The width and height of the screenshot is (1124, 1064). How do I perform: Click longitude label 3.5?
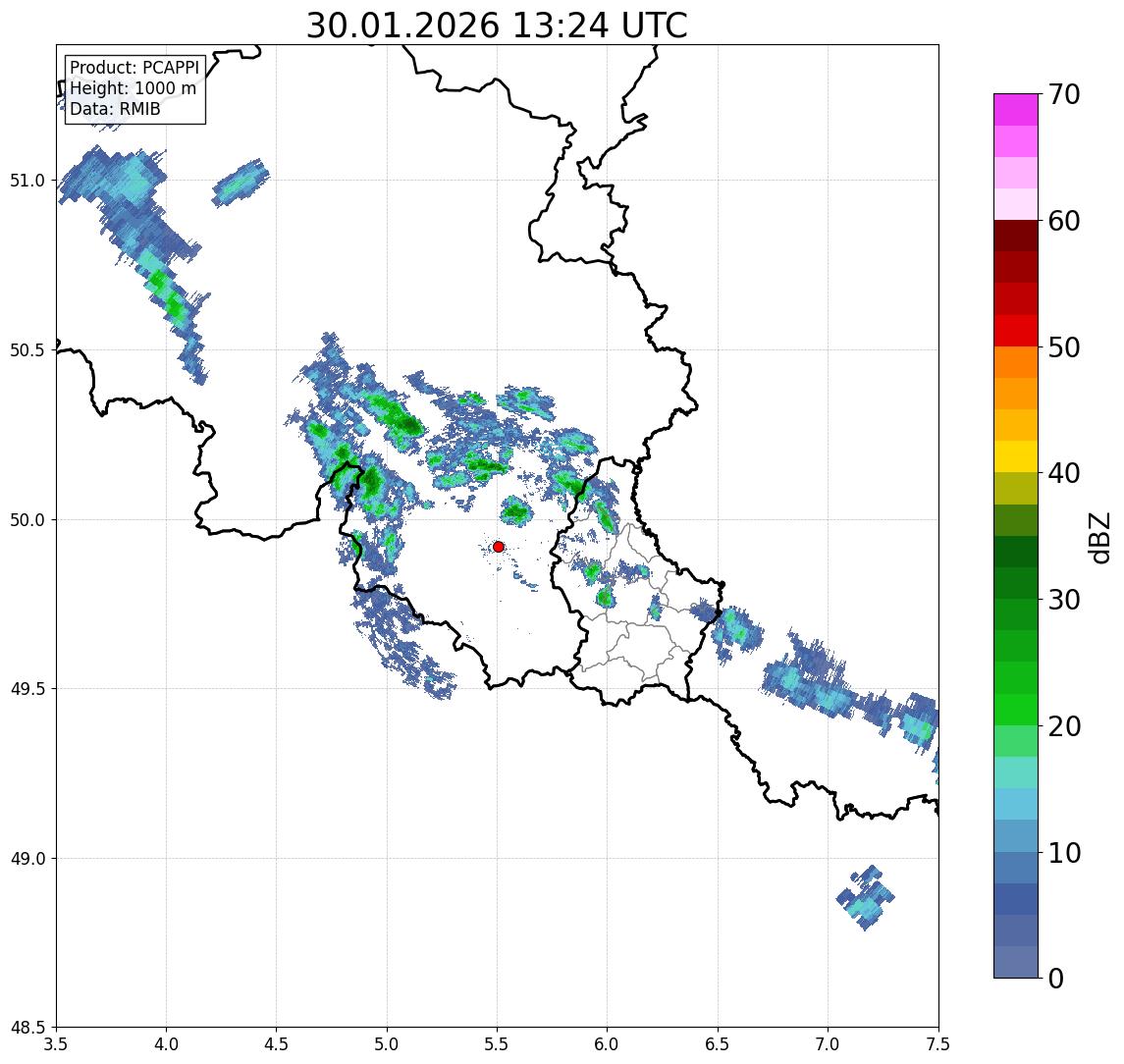click(56, 1044)
